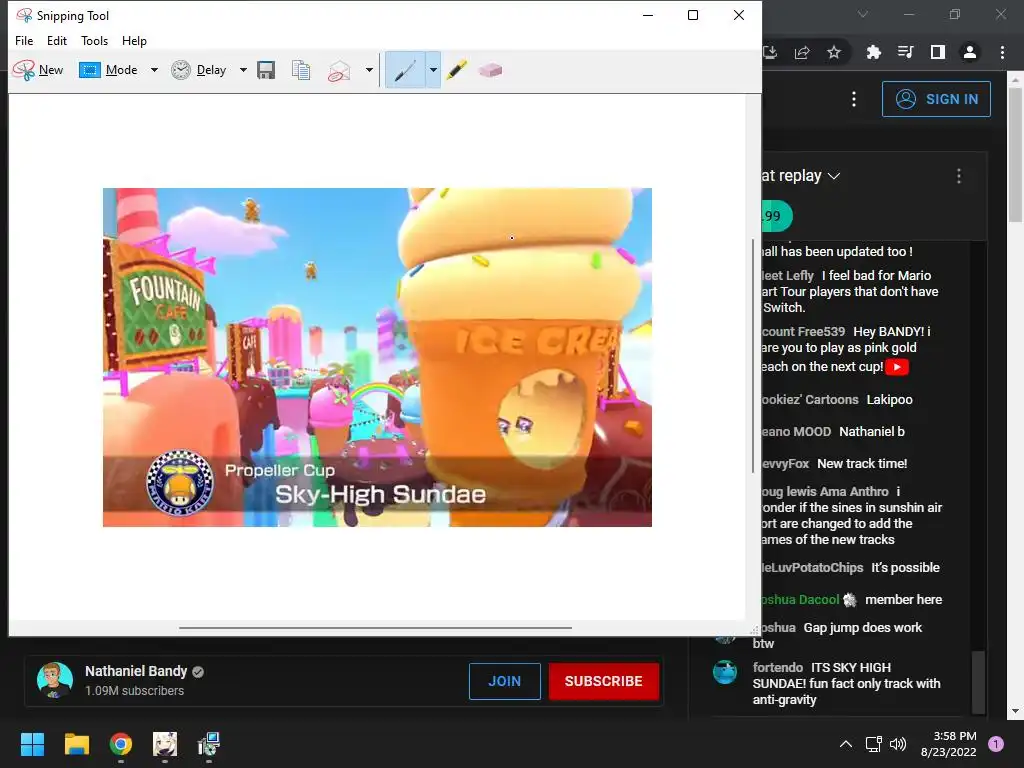1024x768 pixels.
Task: Toggle Chrome's side panel icon
Action: 938,52
